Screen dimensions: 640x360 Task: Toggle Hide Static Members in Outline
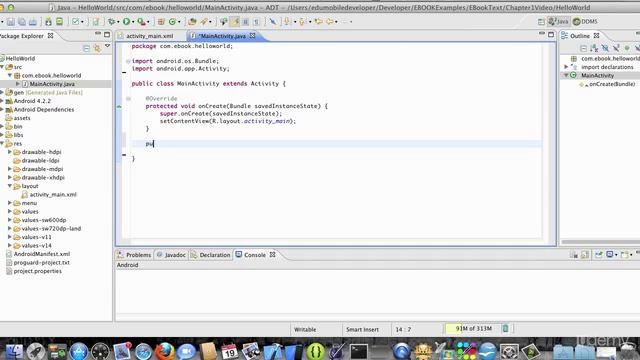point(616,49)
